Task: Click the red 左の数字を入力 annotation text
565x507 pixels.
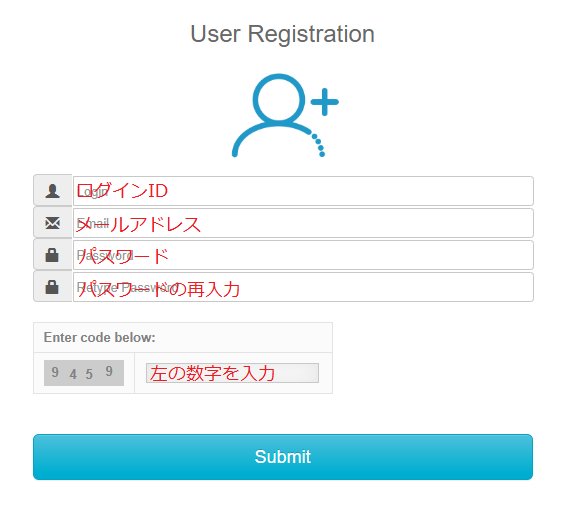Action: pyautogui.click(x=213, y=373)
